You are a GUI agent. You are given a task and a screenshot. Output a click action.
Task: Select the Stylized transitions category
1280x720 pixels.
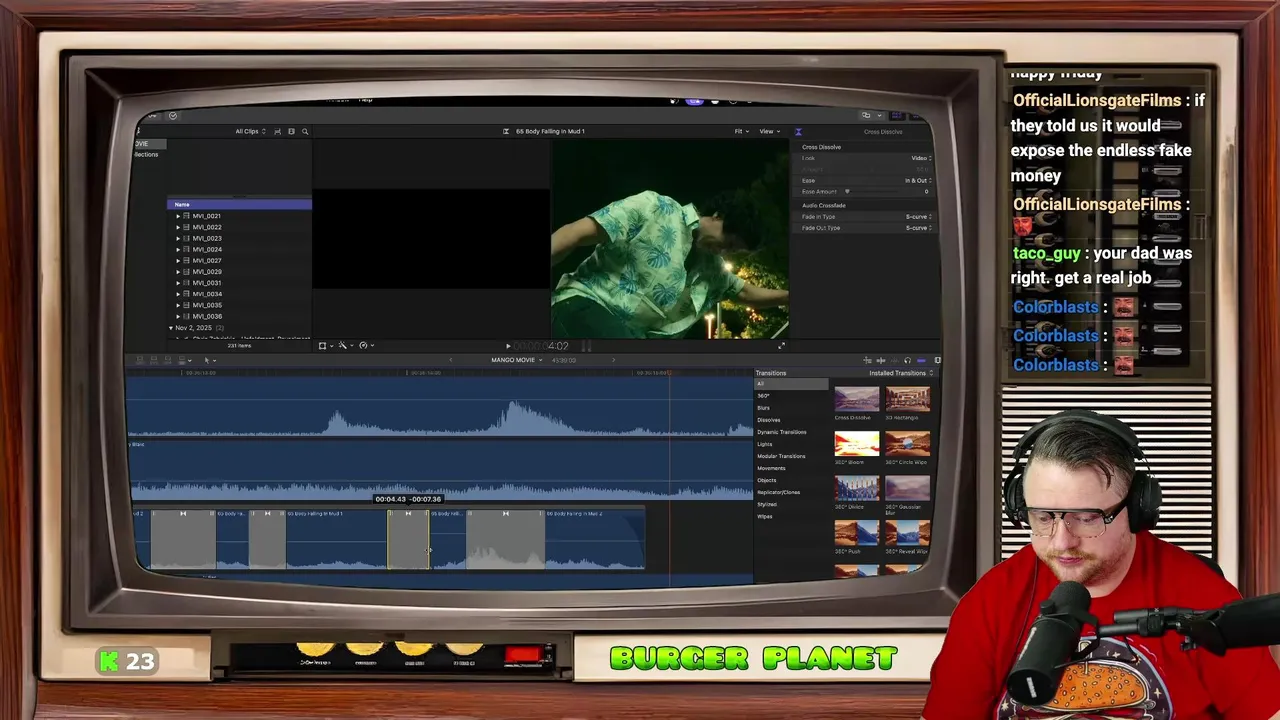point(767,504)
